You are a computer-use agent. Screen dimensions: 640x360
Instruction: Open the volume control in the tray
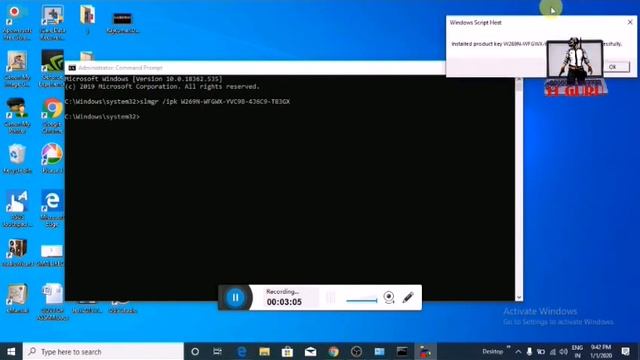(x=564, y=351)
